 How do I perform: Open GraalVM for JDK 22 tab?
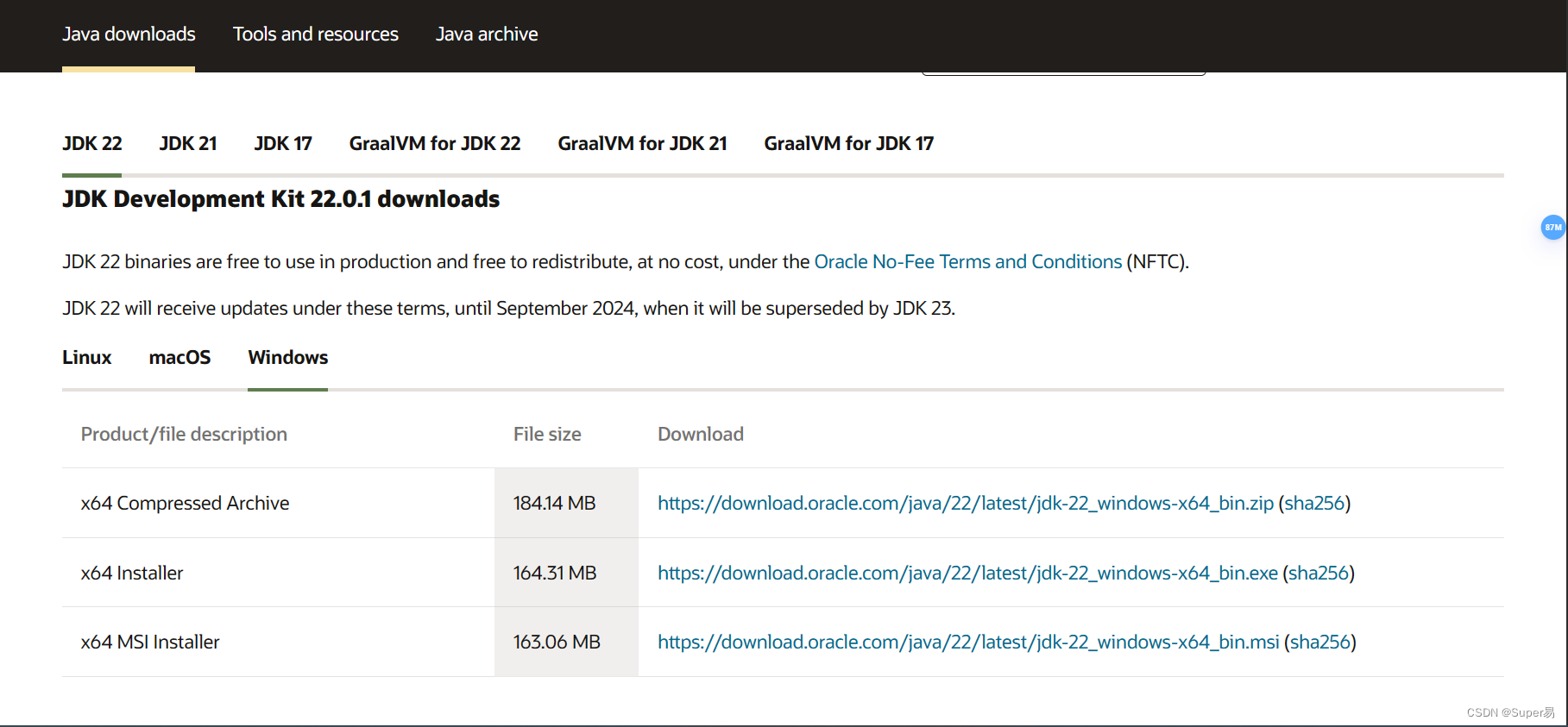[435, 143]
